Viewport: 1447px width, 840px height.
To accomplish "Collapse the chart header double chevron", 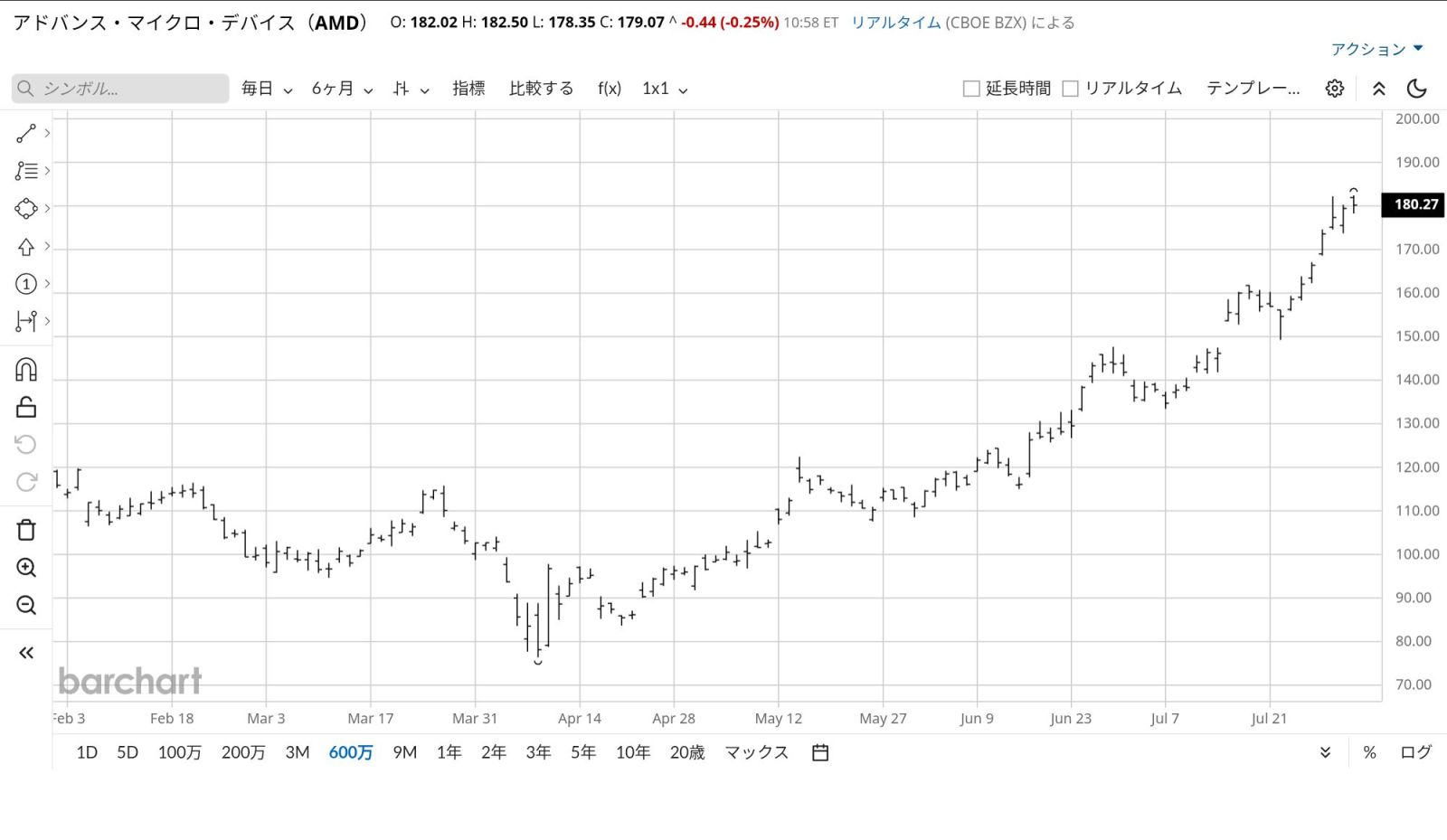I will [x=1379, y=89].
